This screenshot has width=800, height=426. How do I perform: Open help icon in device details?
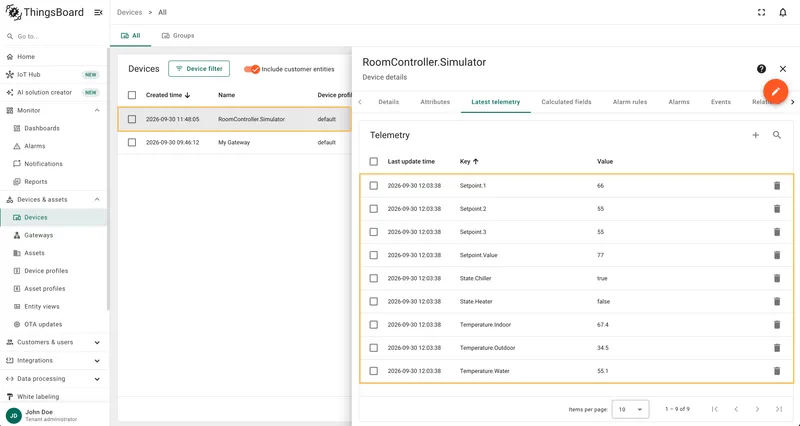(761, 69)
